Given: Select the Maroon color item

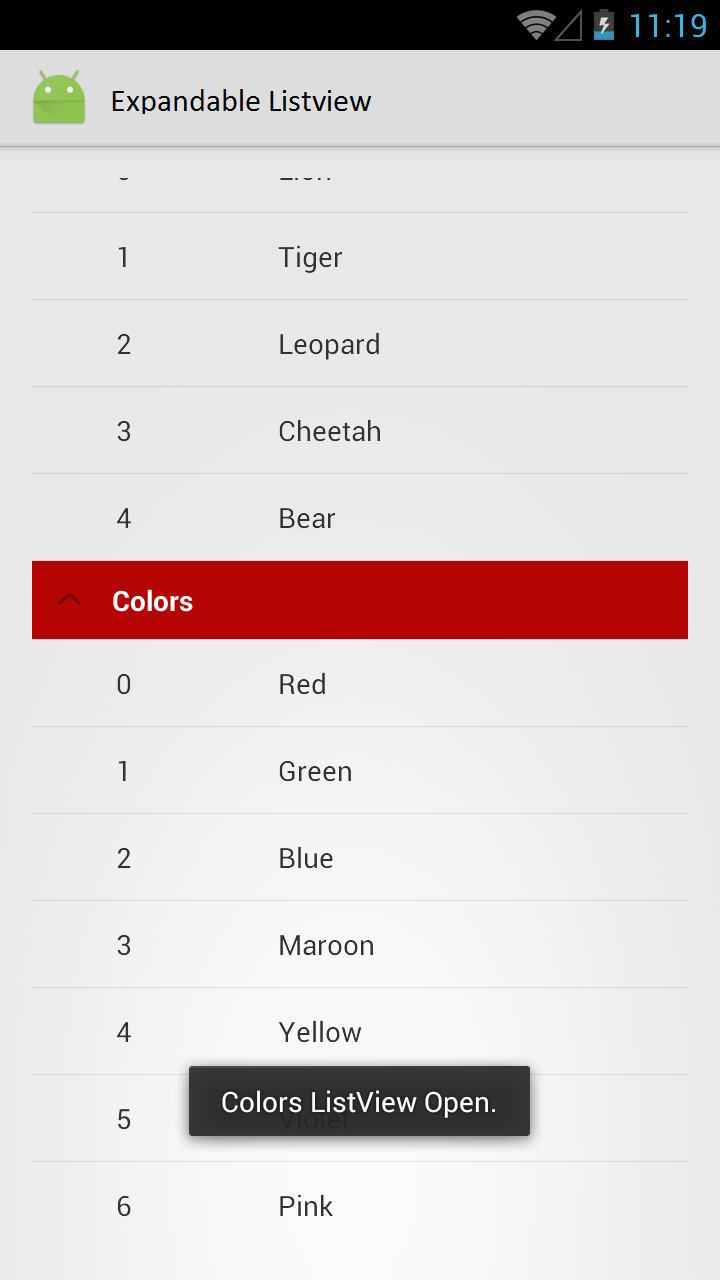Looking at the screenshot, I should (360, 945).
